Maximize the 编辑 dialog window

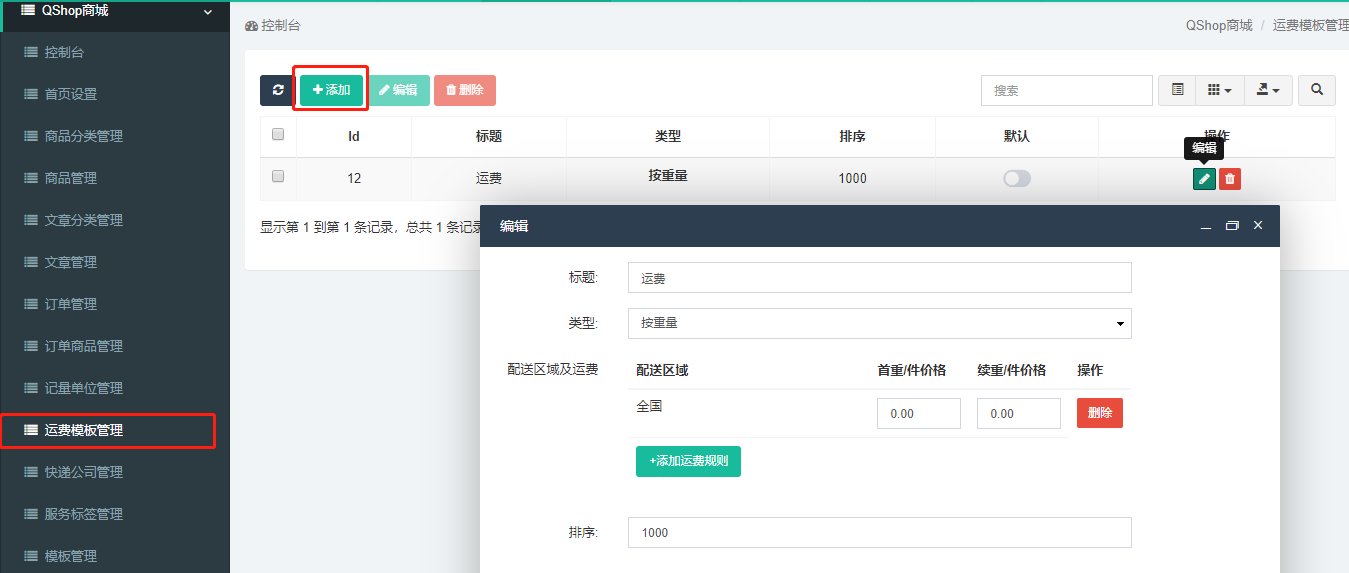point(1232,226)
